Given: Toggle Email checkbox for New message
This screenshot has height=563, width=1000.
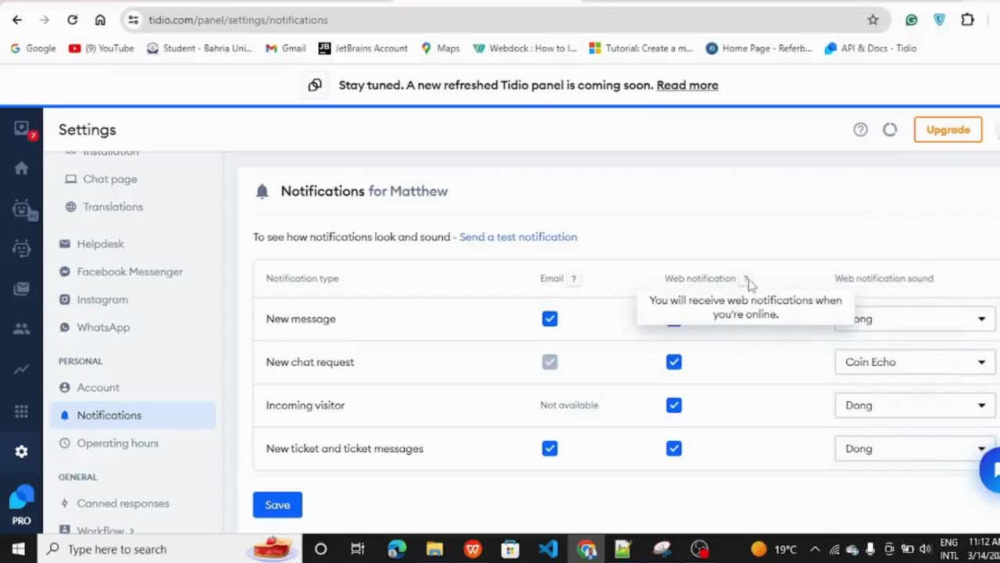Looking at the screenshot, I should (x=550, y=319).
